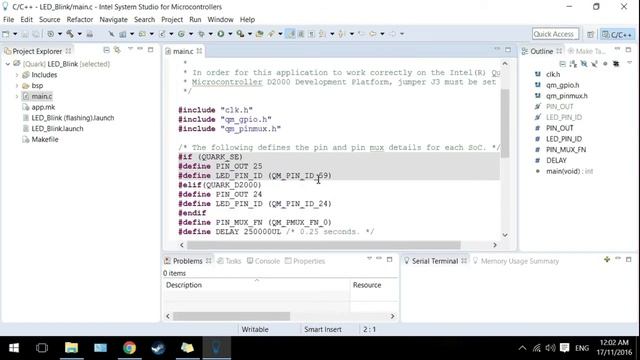Toggle block selection mode toolbar button
This screenshot has width=640, height=360.
[301, 34]
